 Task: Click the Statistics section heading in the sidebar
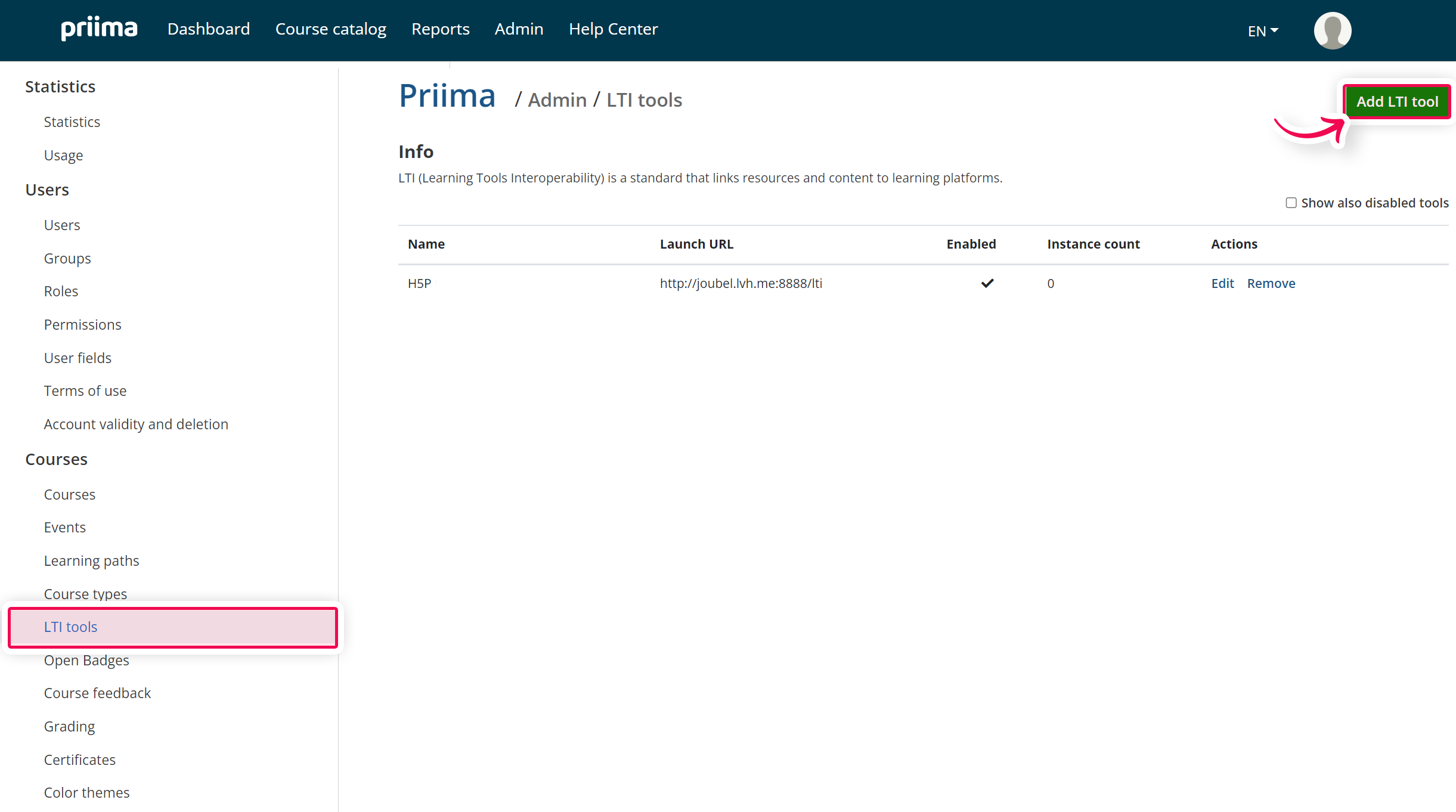pyautogui.click(x=60, y=86)
